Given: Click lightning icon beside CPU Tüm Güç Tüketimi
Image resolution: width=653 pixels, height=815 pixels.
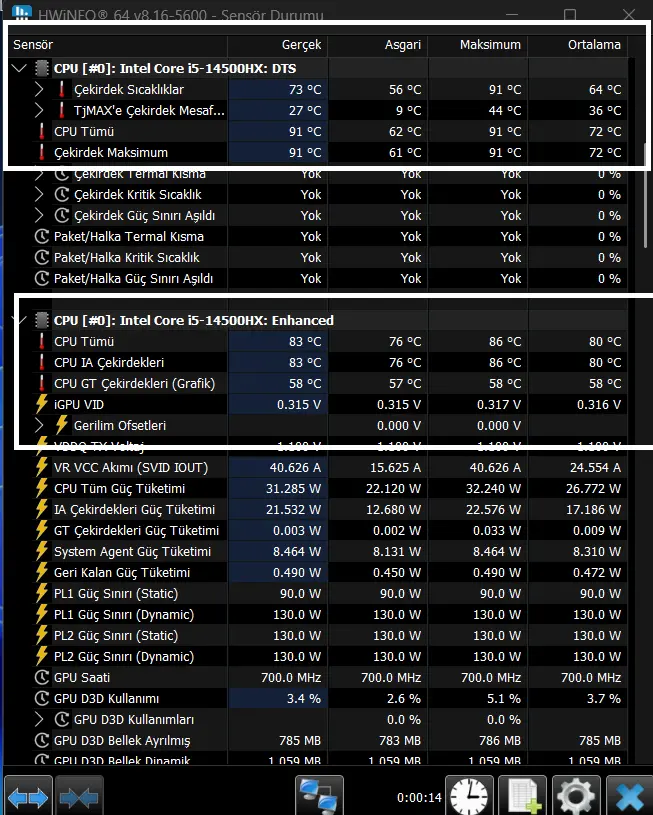Looking at the screenshot, I should 42,488.
